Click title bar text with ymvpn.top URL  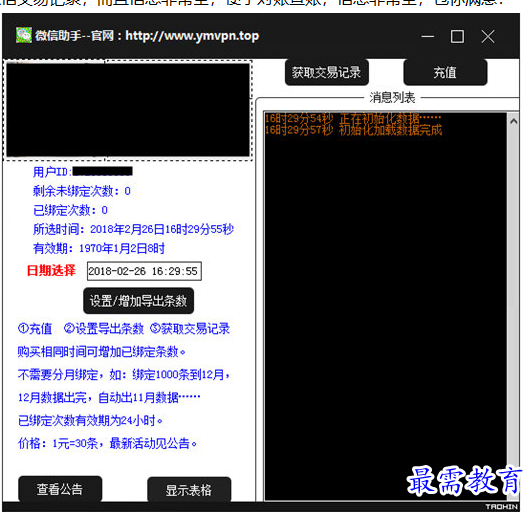click(147, 36)
